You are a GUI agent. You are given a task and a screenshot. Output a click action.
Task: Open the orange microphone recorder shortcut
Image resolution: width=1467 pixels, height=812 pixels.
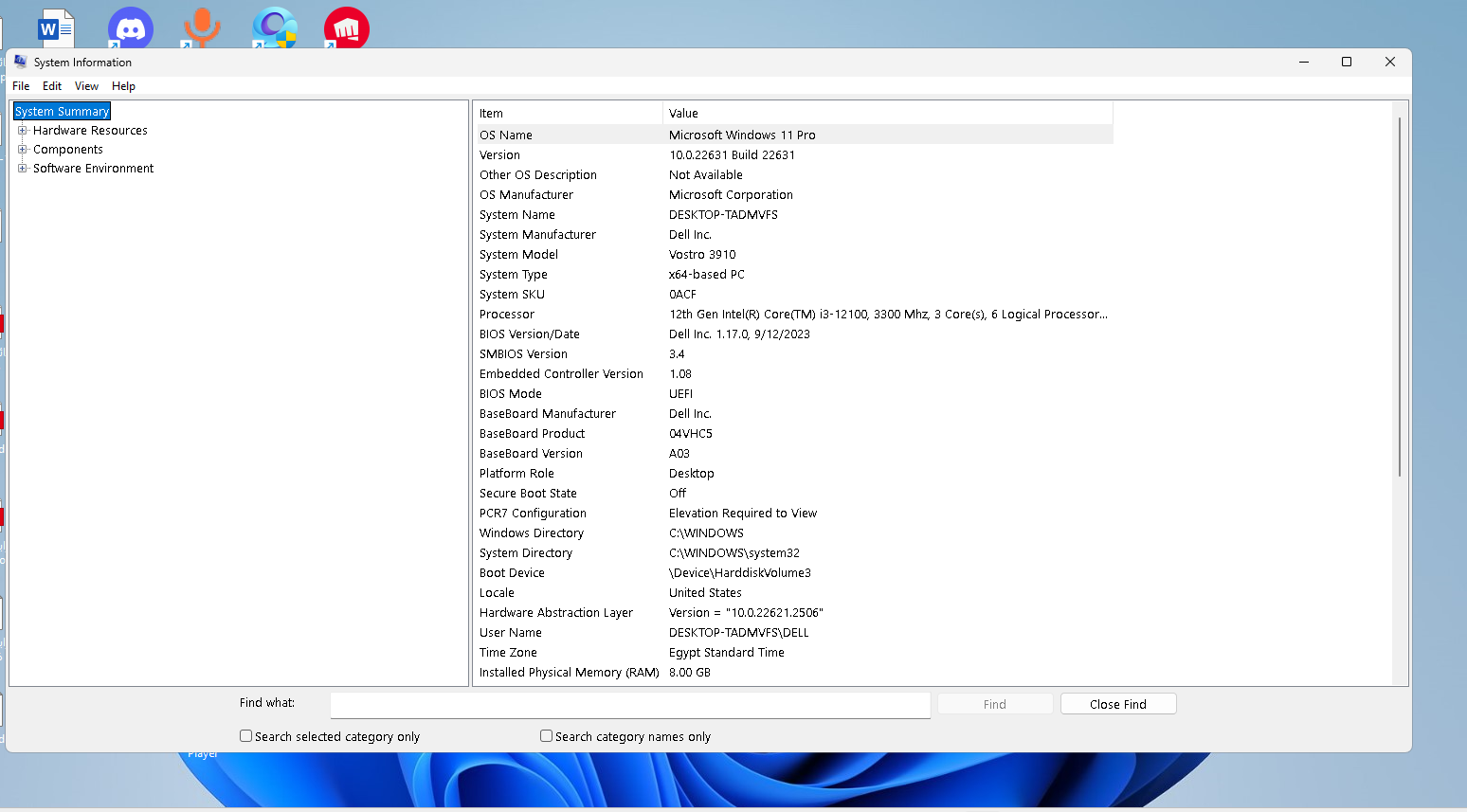click(202, 27)
